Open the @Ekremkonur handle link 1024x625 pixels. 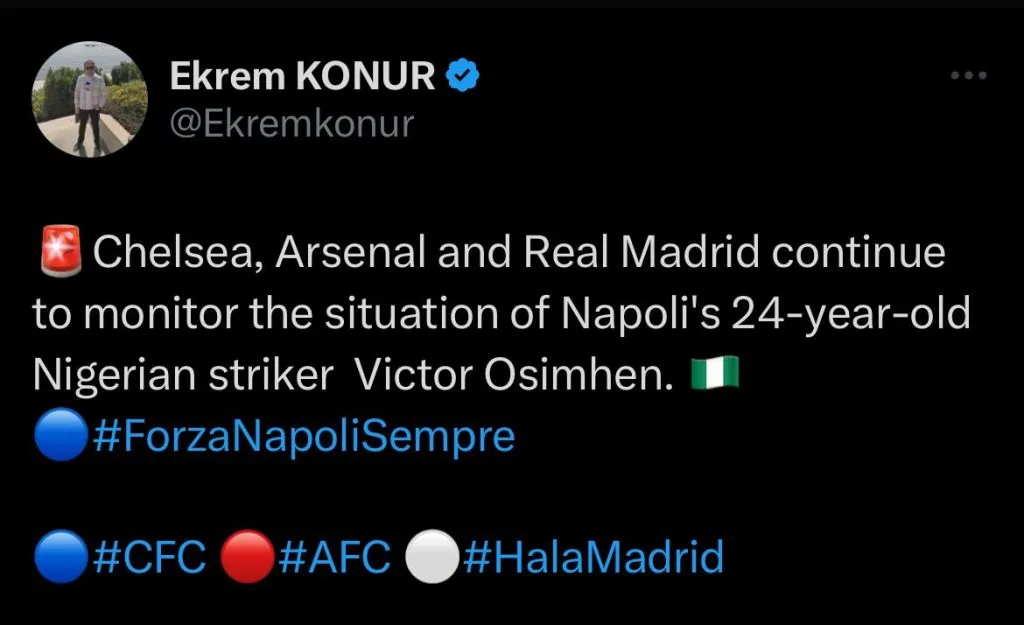click(x=292, y=124)
